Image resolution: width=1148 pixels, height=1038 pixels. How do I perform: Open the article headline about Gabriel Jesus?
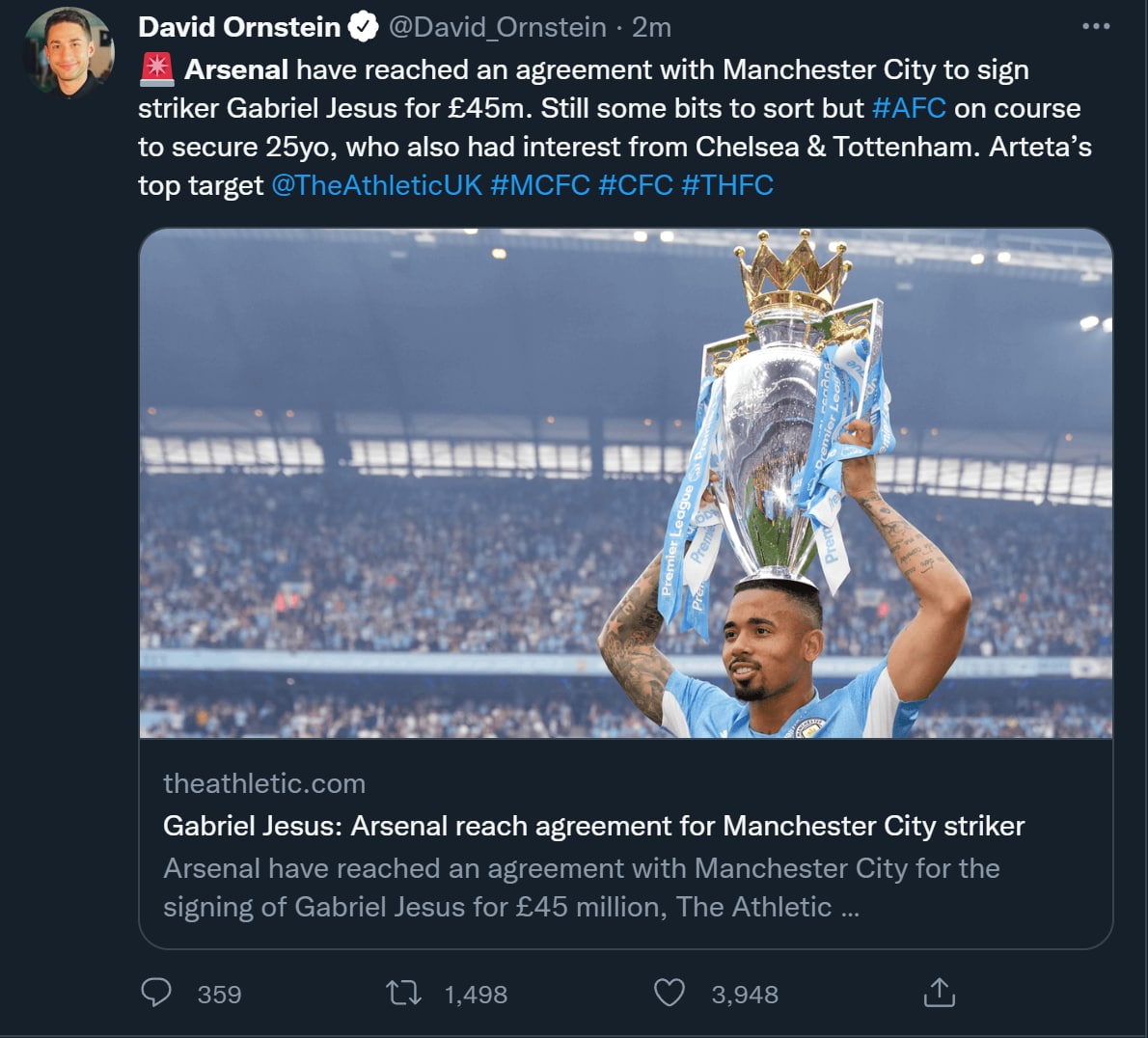pos(593,826)
